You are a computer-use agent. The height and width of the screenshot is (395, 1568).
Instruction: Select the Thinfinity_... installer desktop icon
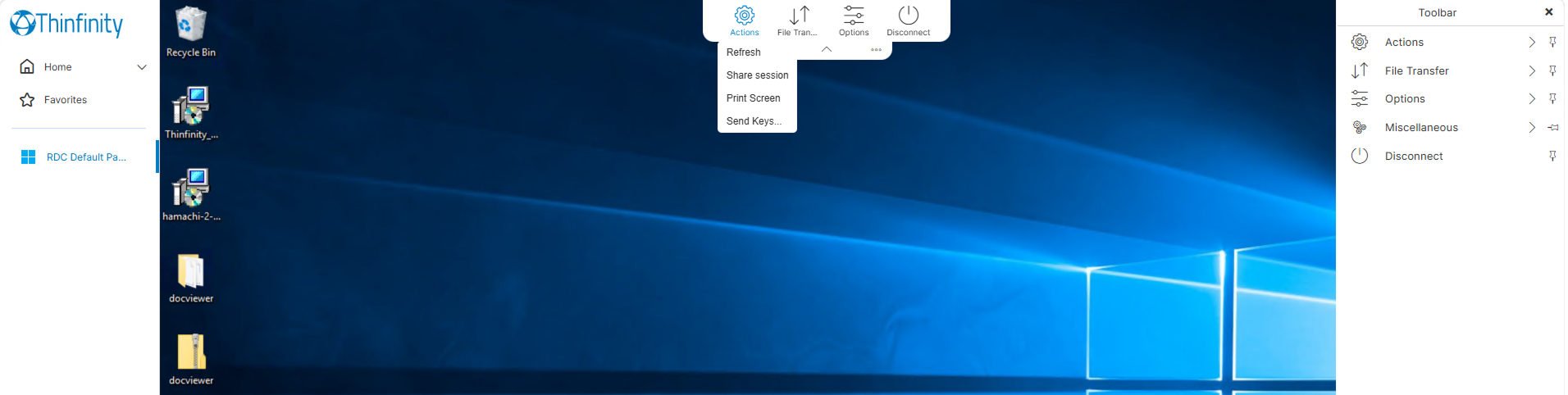pyautogui.click(x=191, y=113)
